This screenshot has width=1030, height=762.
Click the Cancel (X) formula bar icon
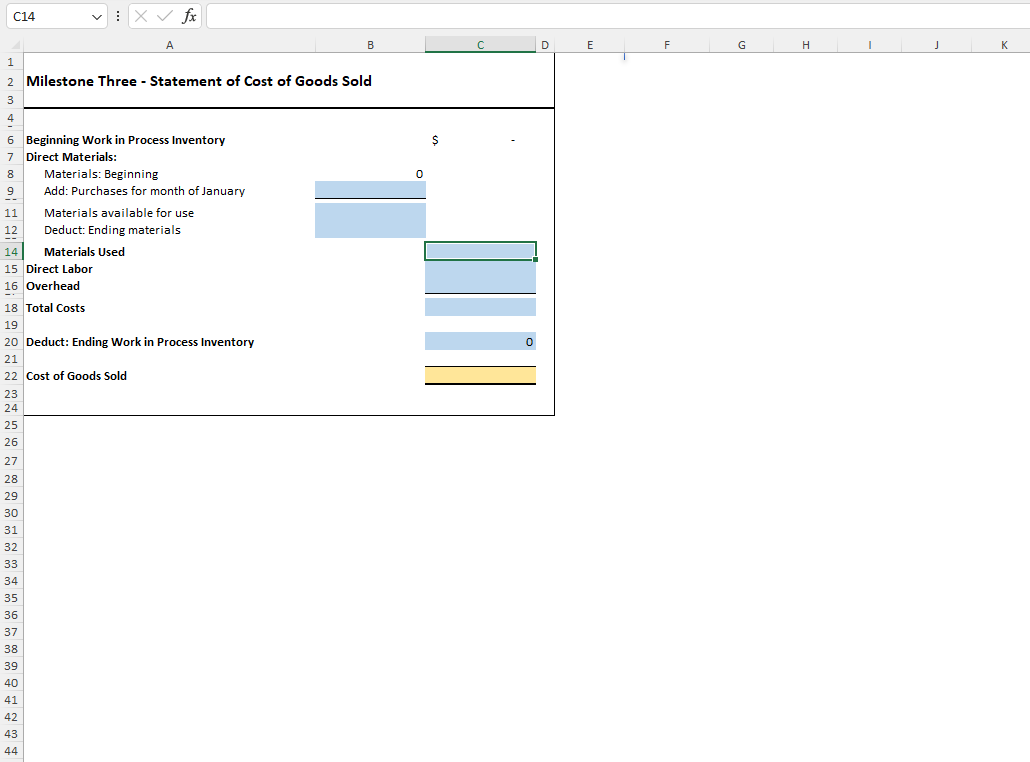[x=141, y=16]
